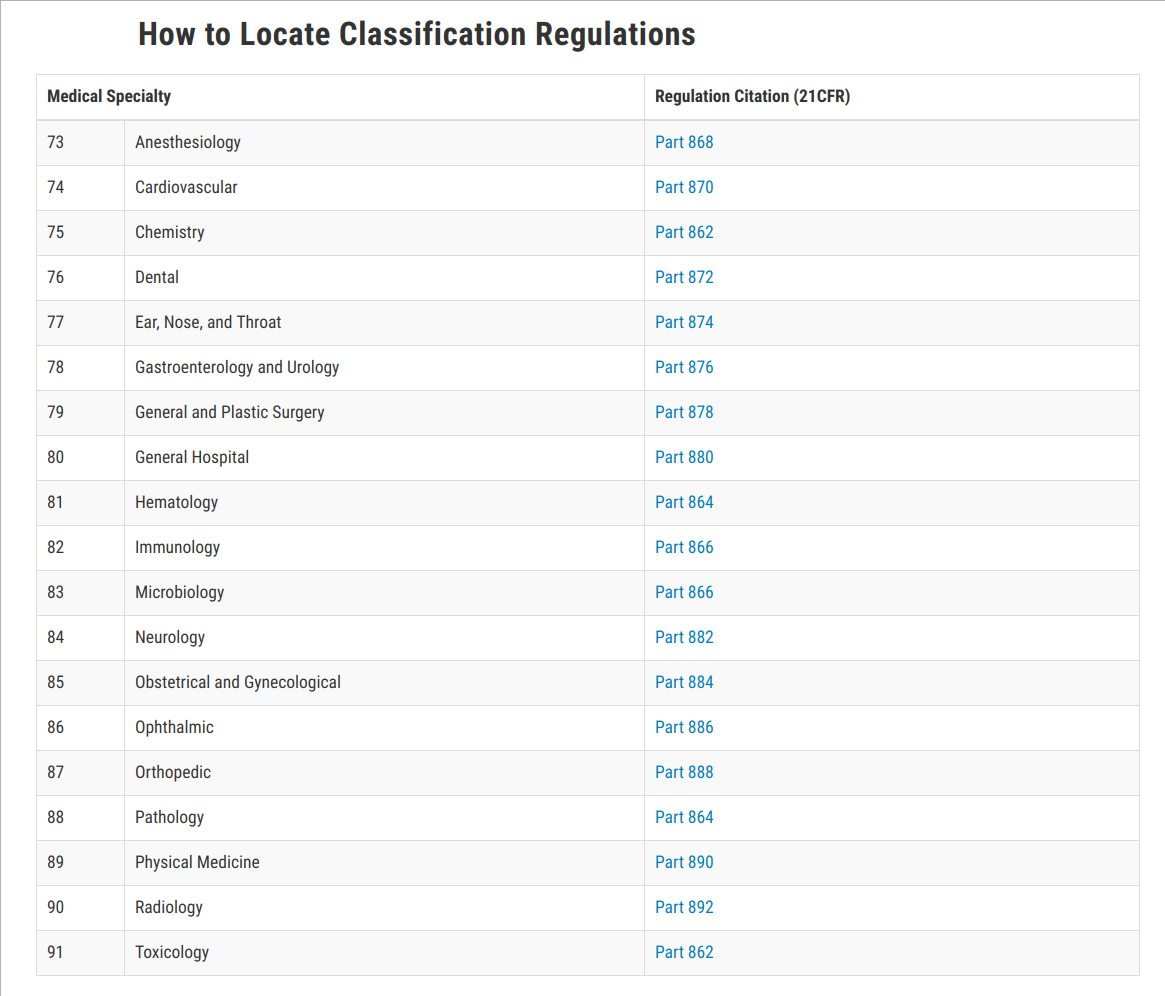The height and width of the screenshot is (996, 1165).
Task: Follow the Part 882 Neurology link
Action: (684, 637)
